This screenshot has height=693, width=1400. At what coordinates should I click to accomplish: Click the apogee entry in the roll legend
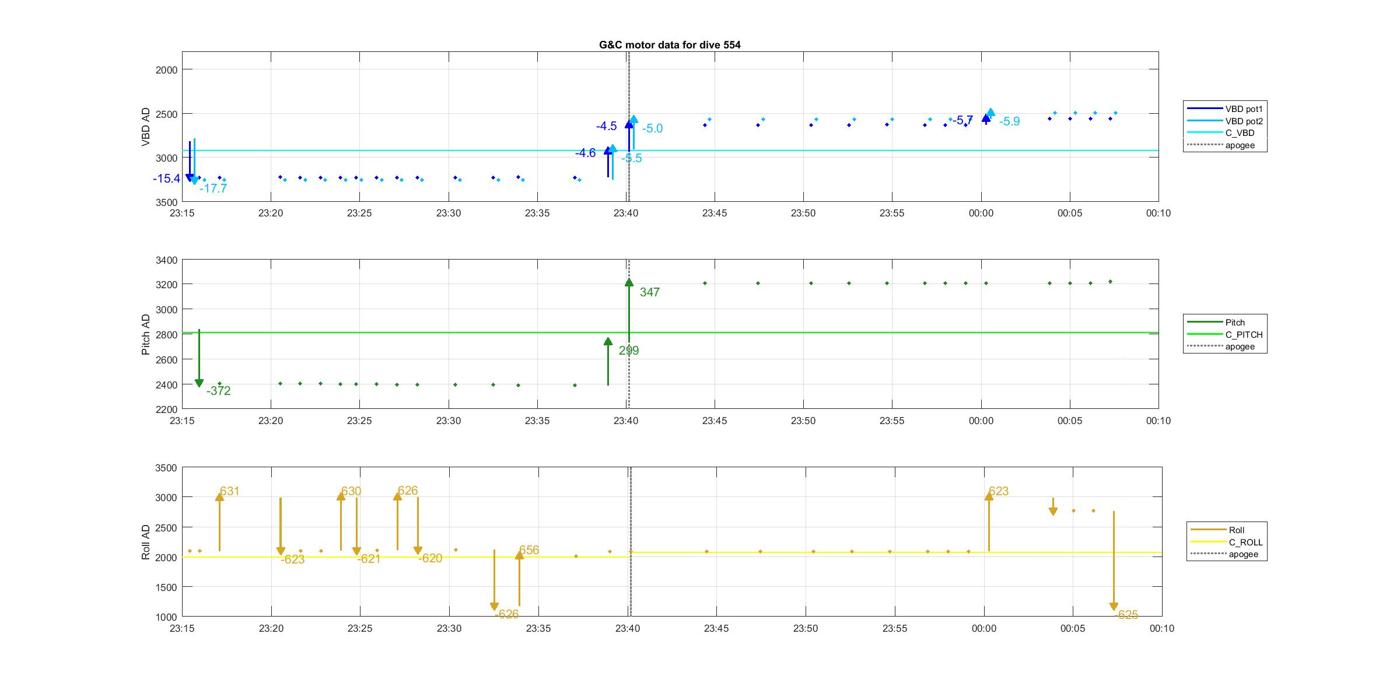coord(1225,554)
